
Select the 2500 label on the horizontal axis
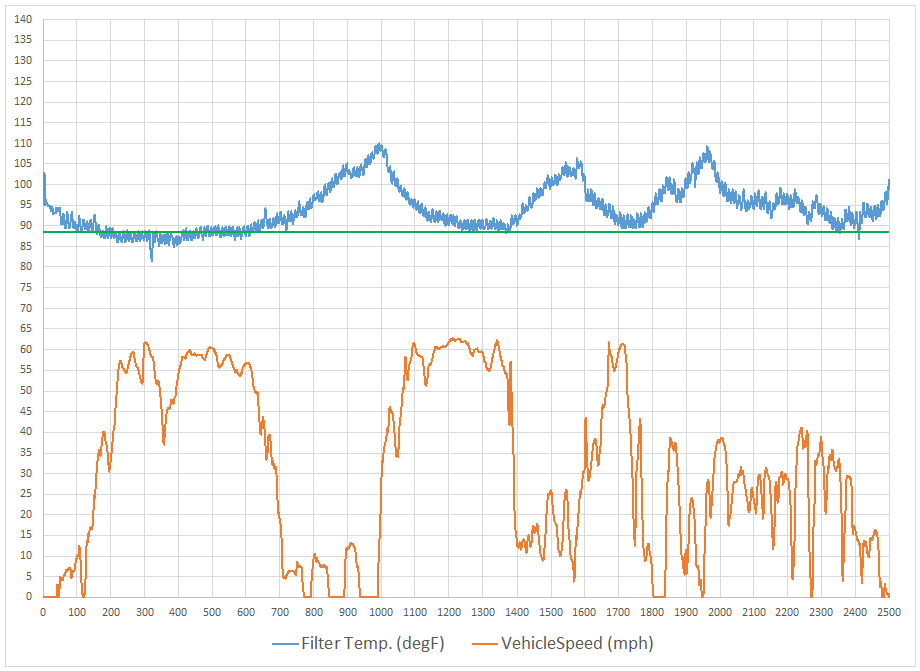(889, 612)
